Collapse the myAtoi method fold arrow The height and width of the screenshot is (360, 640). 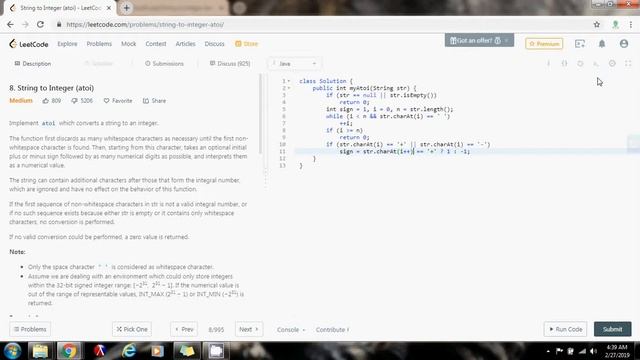(289, 88)
